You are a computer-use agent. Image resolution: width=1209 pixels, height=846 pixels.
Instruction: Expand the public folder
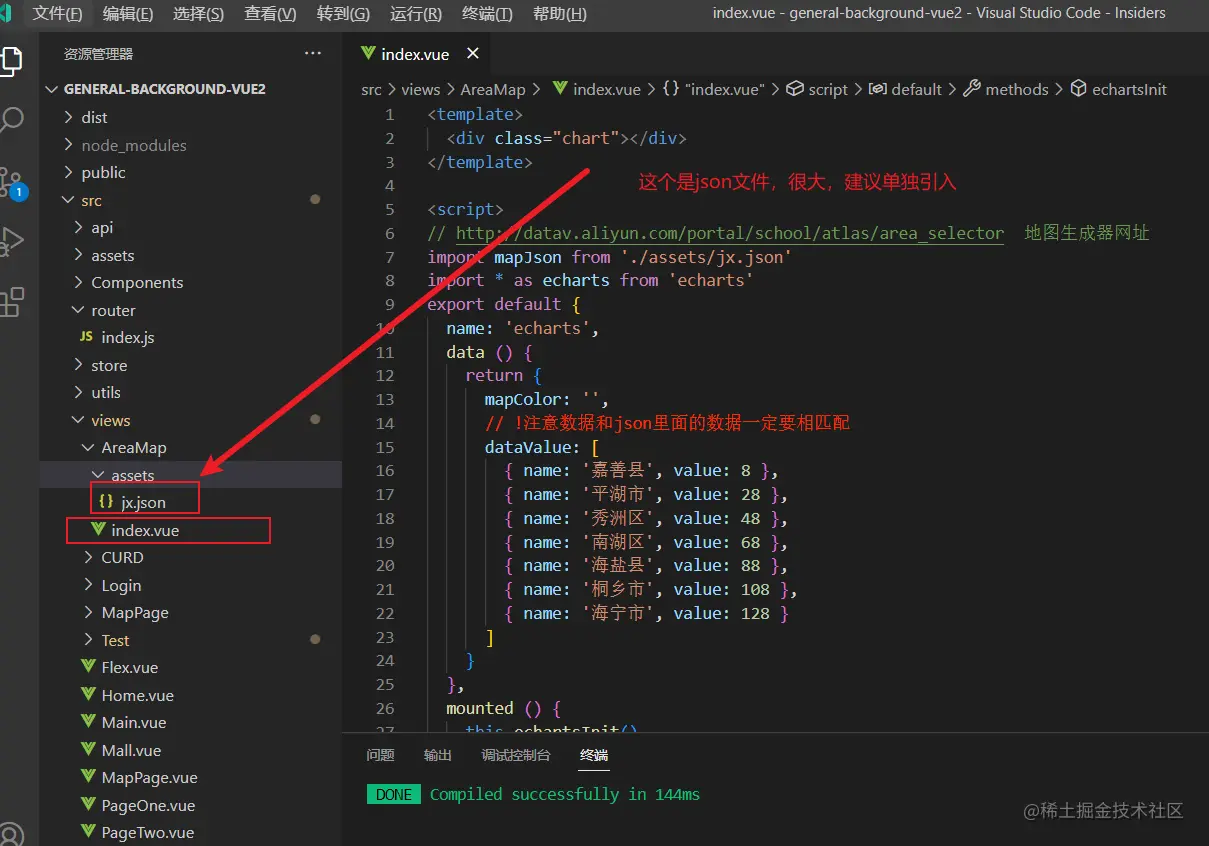tap(69, 172)
